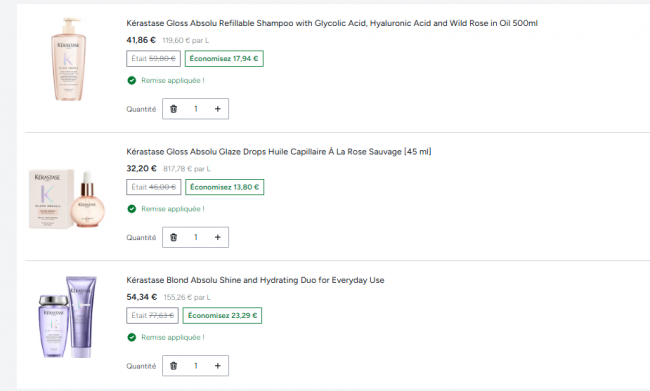
Task: Click the Économisez 17,94 € savings badge
Action: pyautogui.click(x=224, y=58)
